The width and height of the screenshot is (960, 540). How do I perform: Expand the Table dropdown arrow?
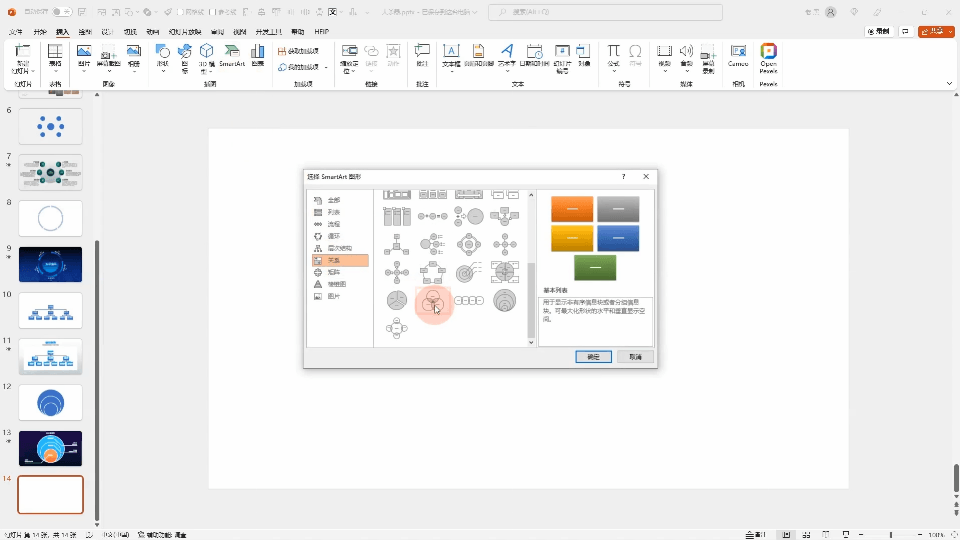55,72
